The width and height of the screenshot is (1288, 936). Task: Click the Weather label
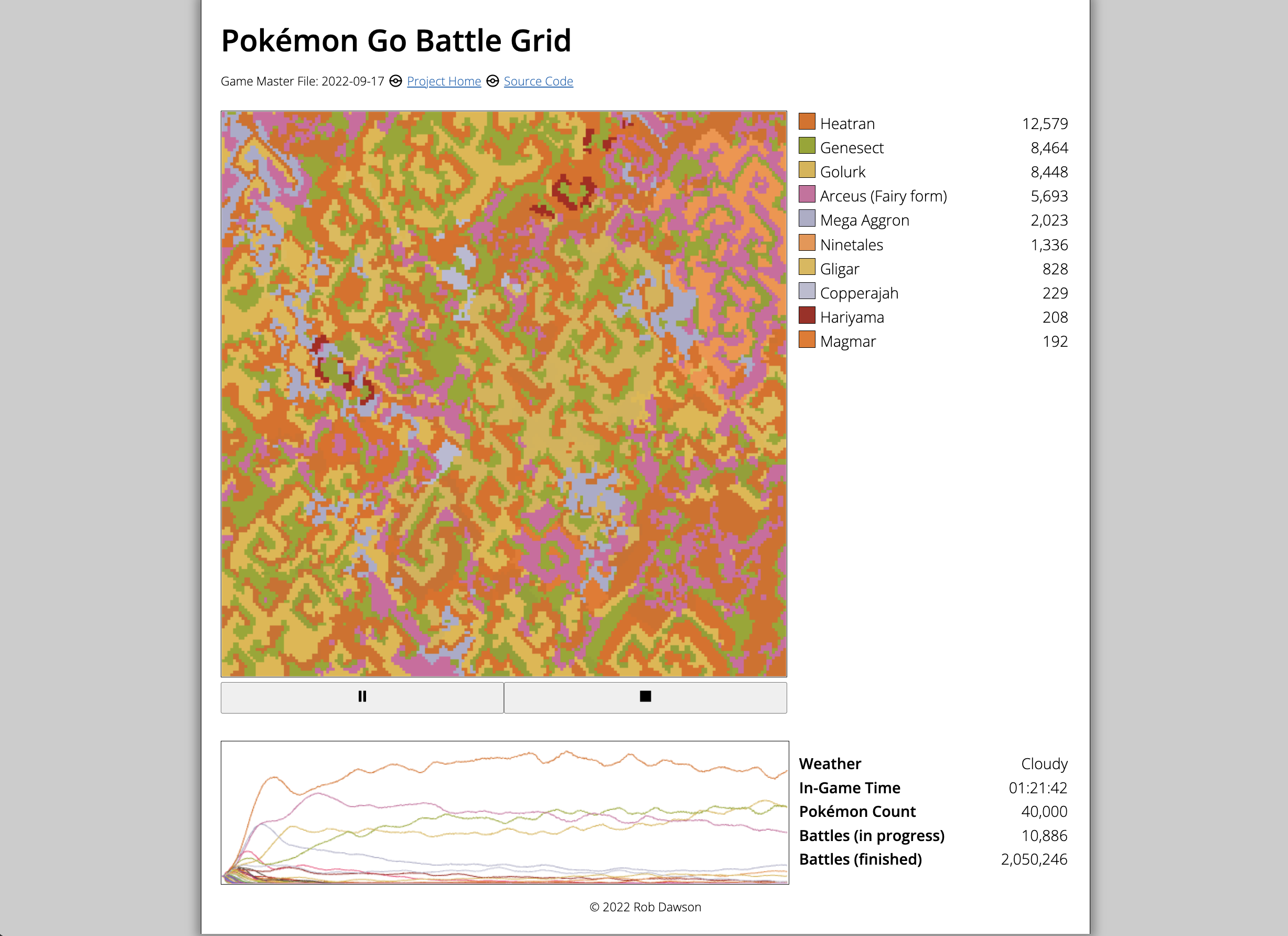(830, 764)
